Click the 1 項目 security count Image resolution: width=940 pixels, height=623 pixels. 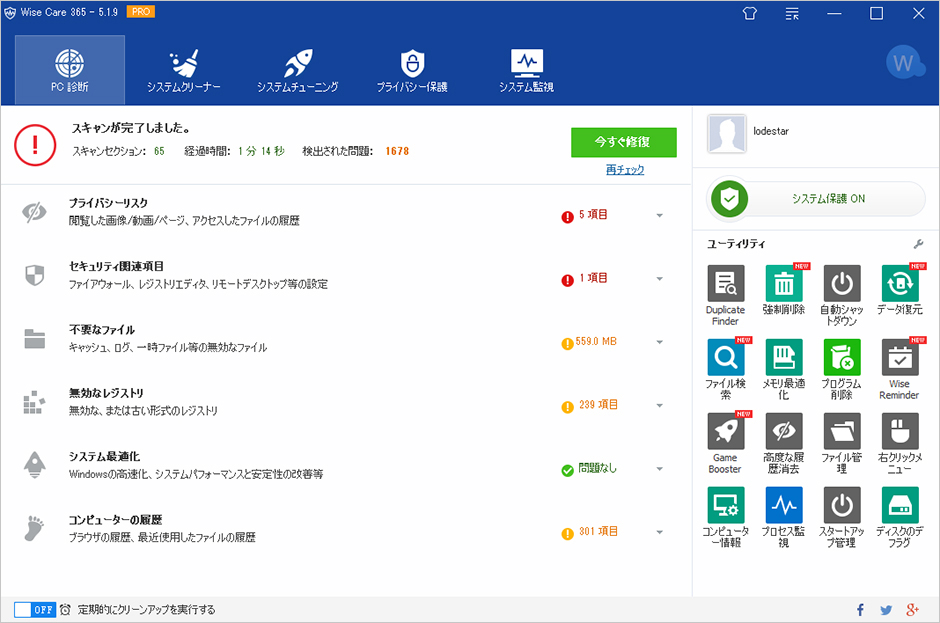[x=593, y=278]
